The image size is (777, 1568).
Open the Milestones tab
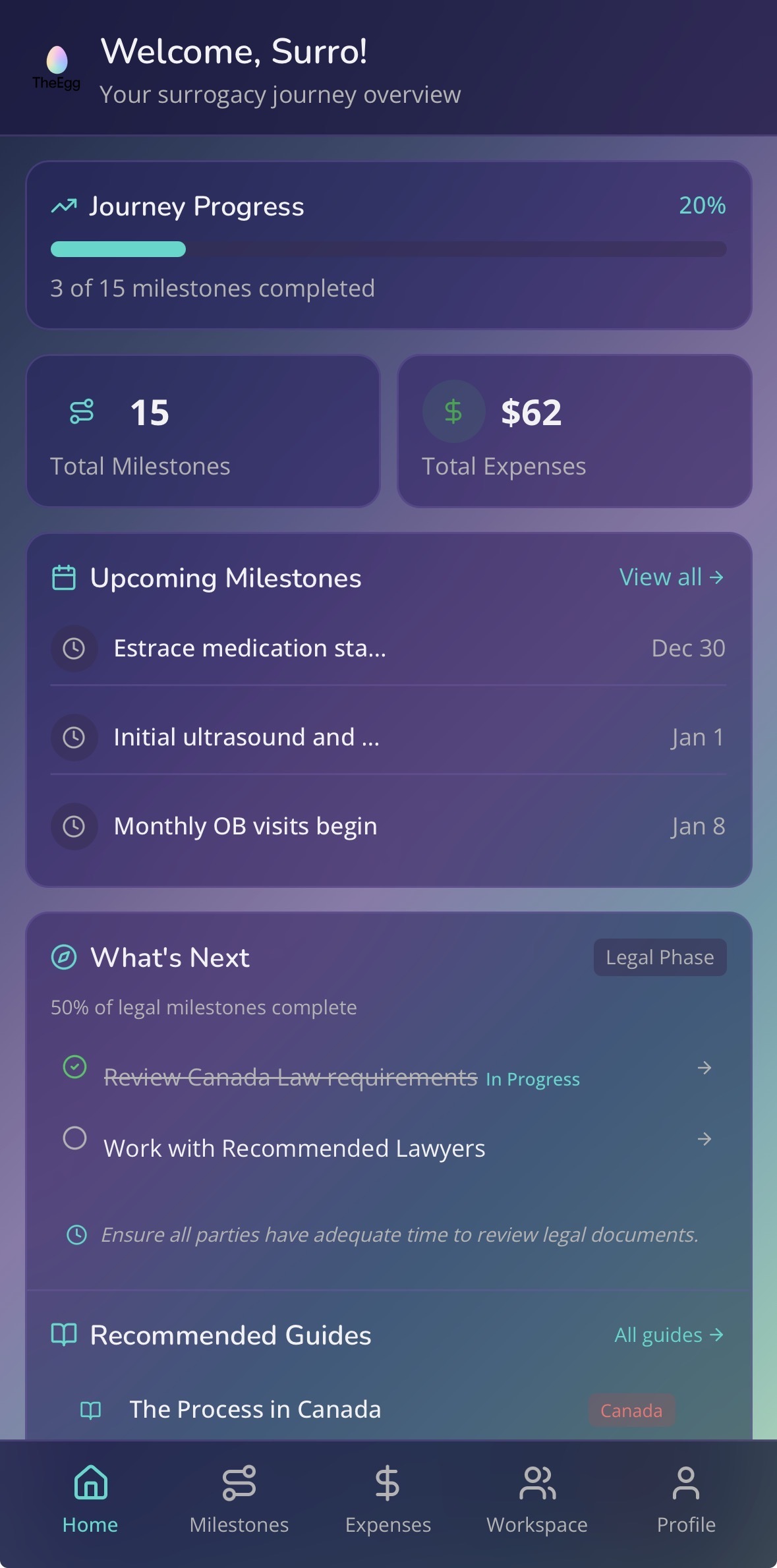pyautogui.click(x=239, y=1496)
